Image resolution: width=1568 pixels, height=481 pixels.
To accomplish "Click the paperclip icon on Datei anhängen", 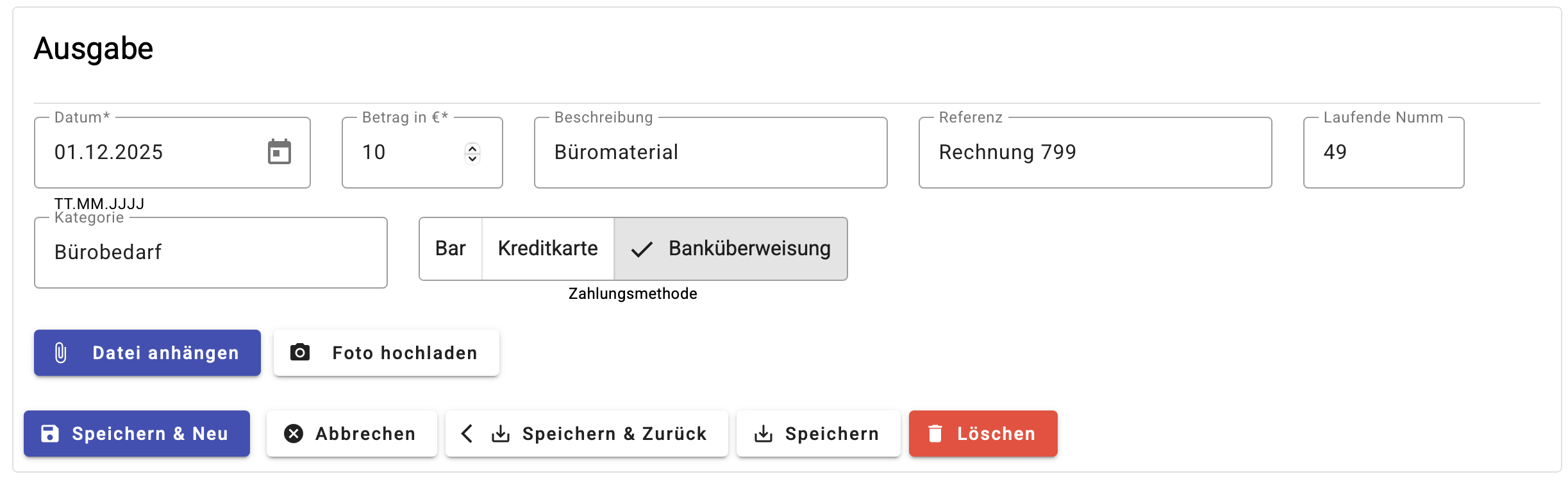I will point(60,353).
